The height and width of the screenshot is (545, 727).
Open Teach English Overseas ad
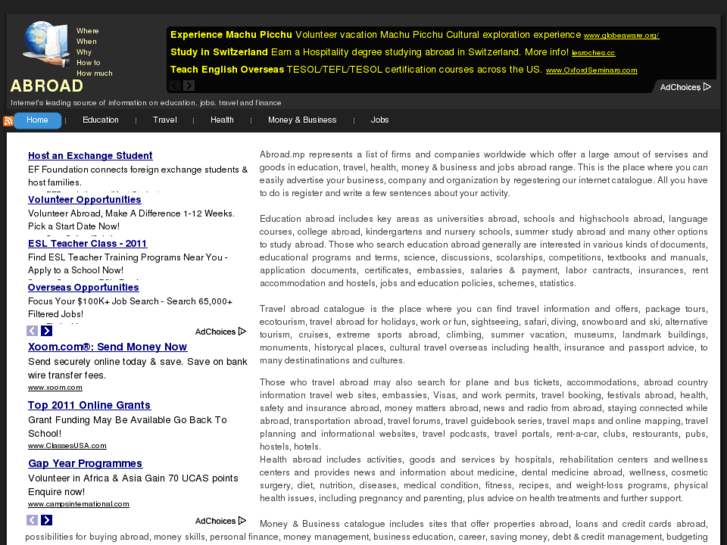point(227,70)
